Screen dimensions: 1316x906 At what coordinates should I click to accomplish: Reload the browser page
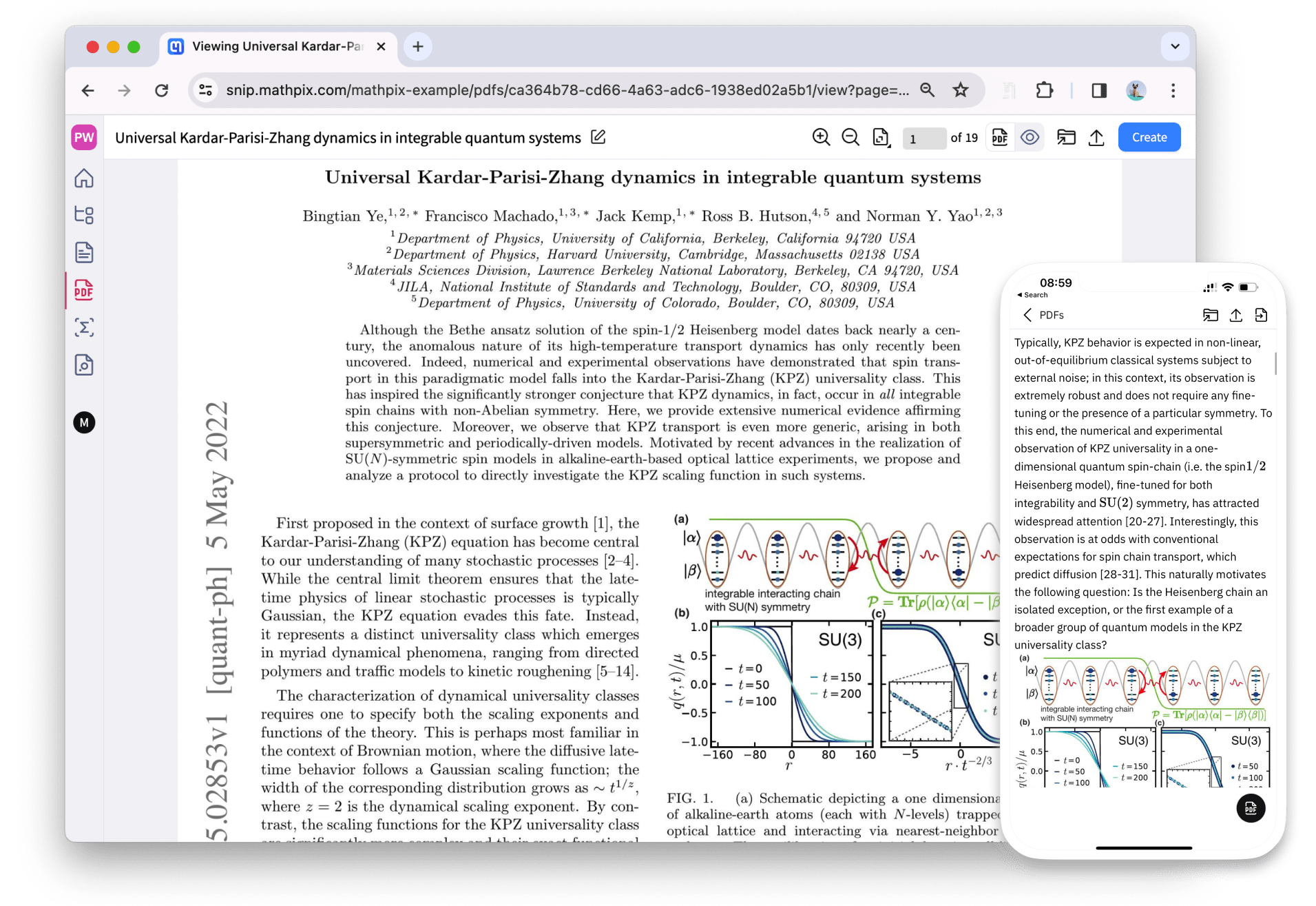click(161, 90)
